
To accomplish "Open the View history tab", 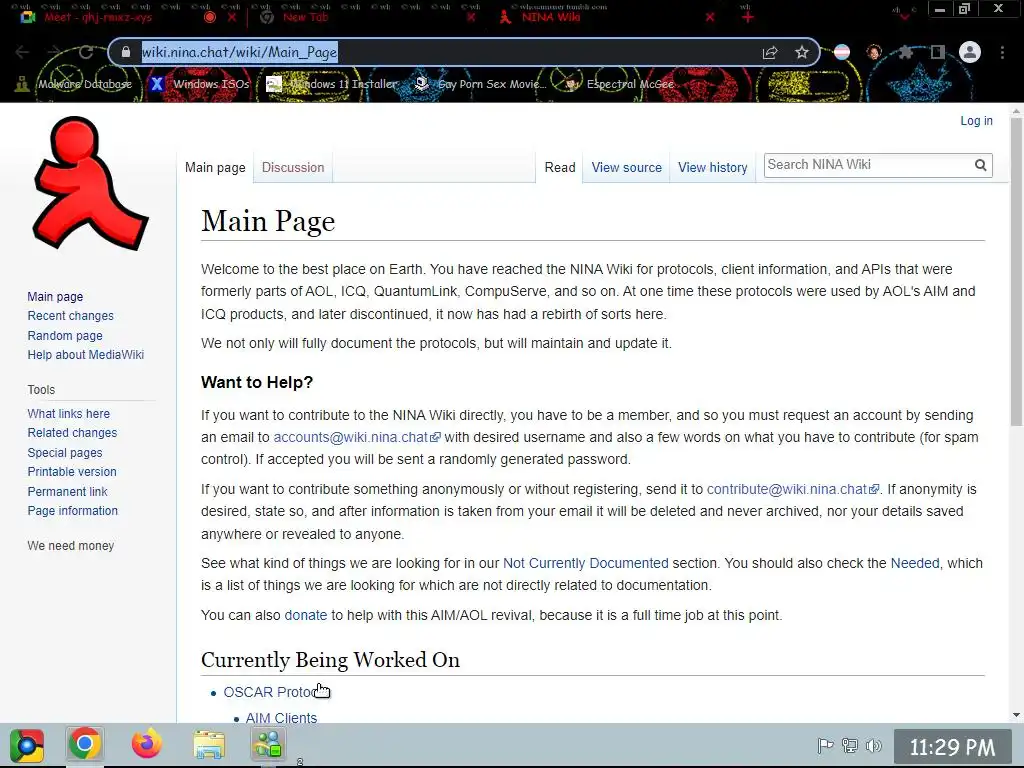I will click(x=712, y=168).
